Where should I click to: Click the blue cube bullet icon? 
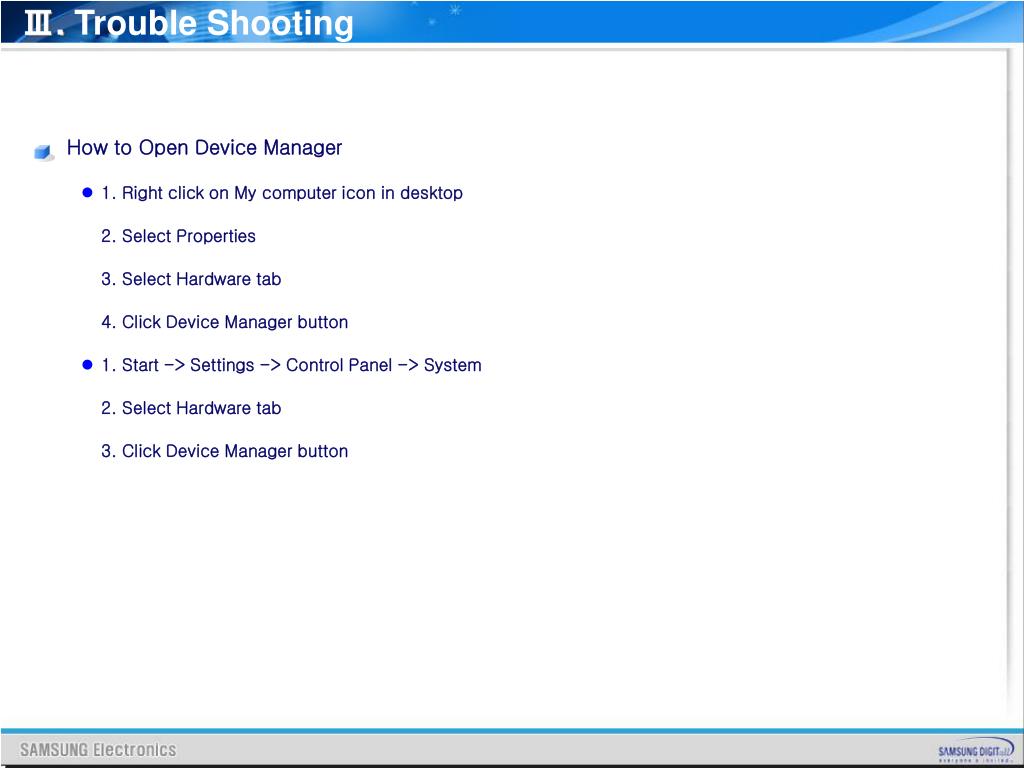(44, 152)
